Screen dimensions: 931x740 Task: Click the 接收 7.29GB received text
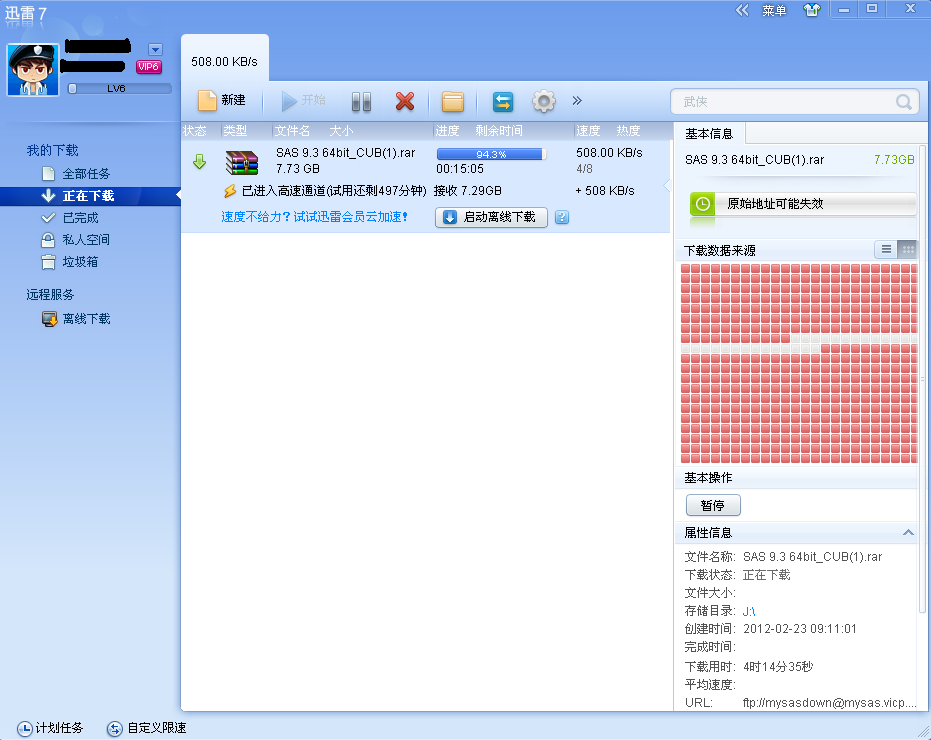tap(467, 191)
